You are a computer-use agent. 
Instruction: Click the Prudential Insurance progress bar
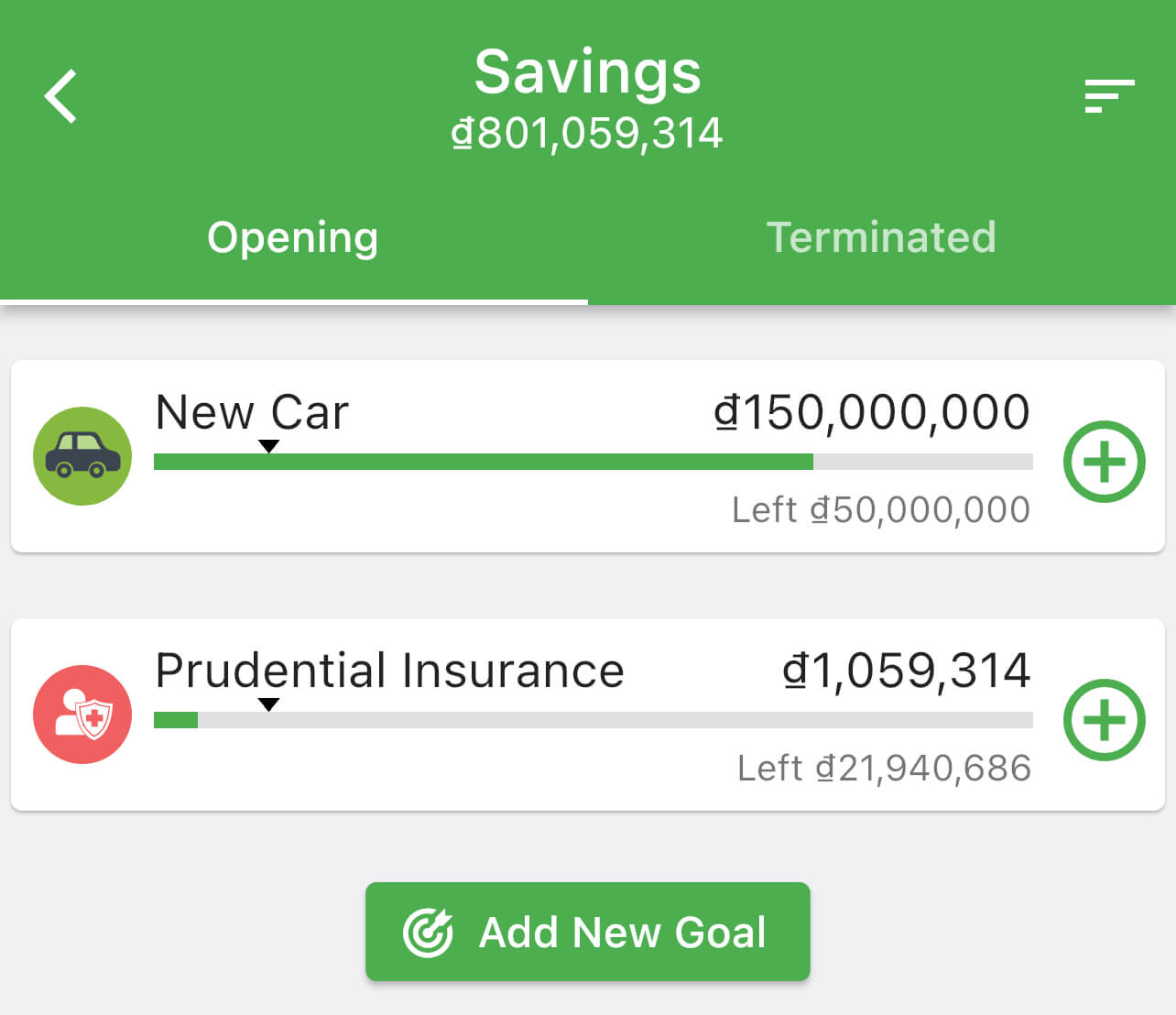coord(593,720)
